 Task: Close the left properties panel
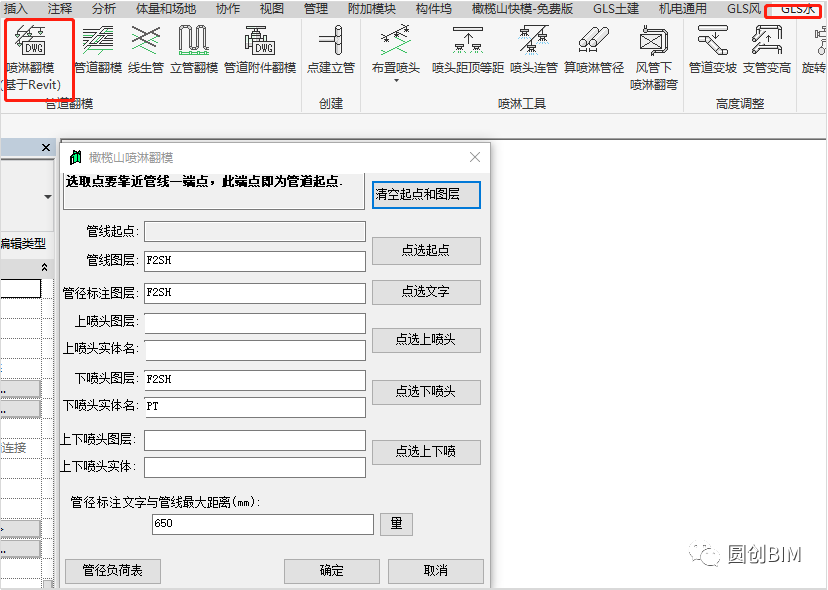pos(46,147)
